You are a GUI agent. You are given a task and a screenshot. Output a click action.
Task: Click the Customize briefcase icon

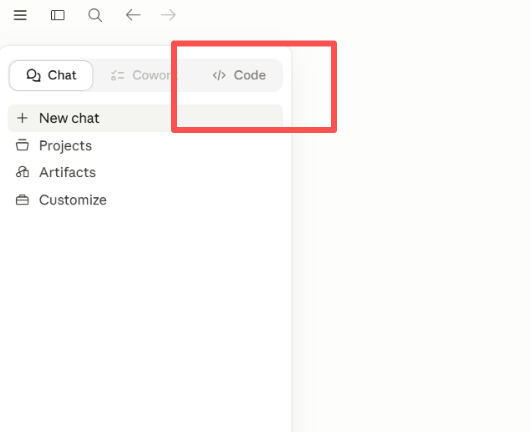22,200
